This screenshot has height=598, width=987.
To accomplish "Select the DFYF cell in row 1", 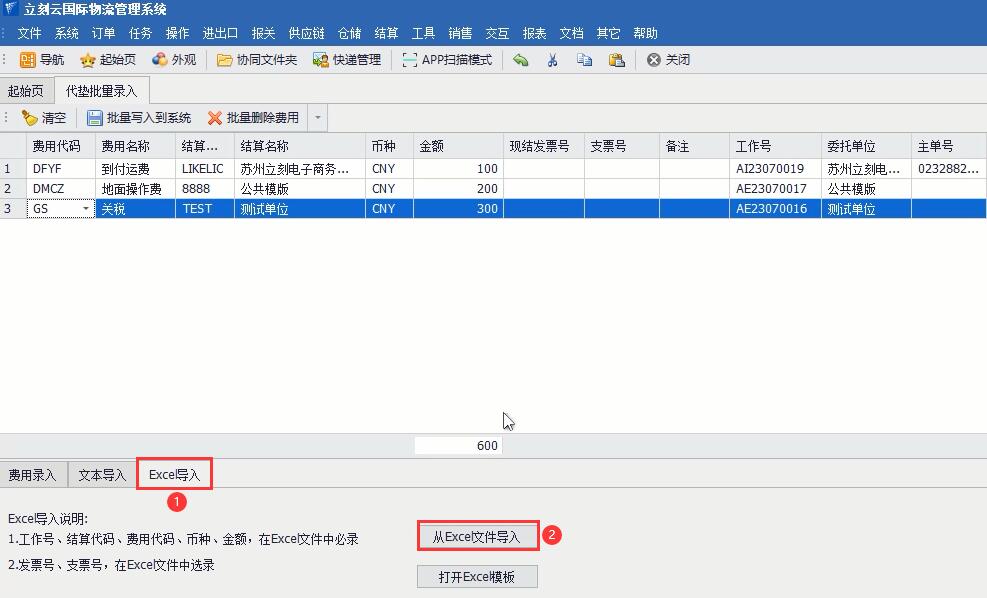I will [x=60, y=169].
